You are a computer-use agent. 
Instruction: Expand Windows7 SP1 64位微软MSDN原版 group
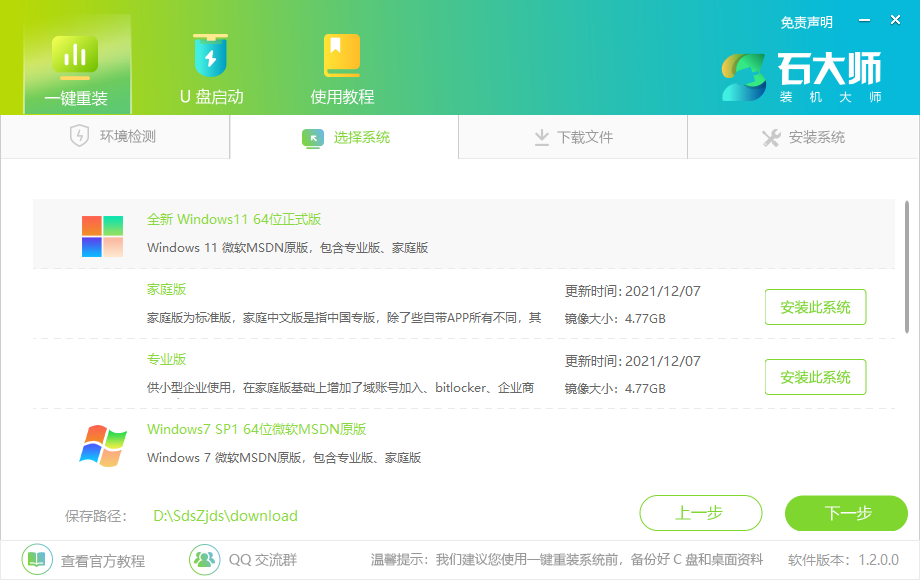[x=464, y=444]
